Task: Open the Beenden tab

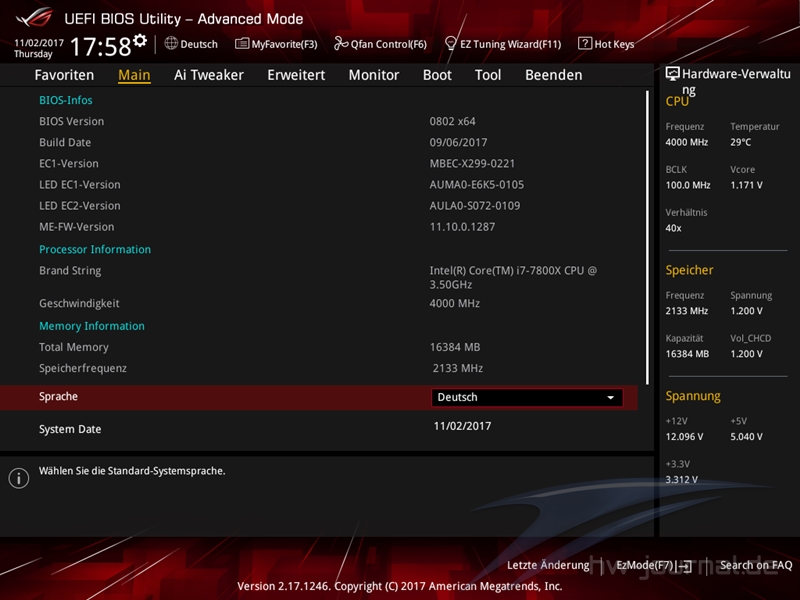Action: pos(554,75)
